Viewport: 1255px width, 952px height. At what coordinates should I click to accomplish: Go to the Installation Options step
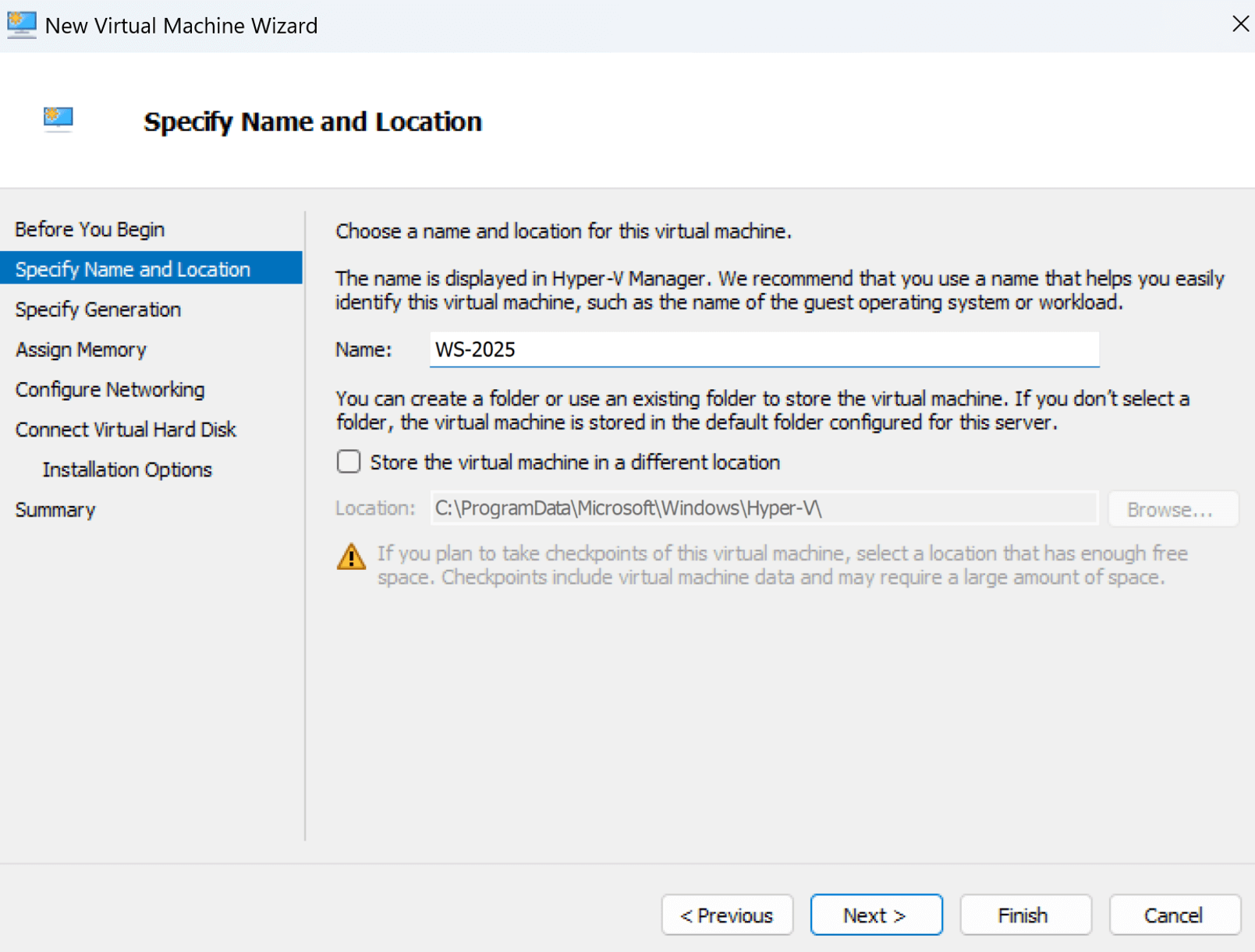pos(127,469)
